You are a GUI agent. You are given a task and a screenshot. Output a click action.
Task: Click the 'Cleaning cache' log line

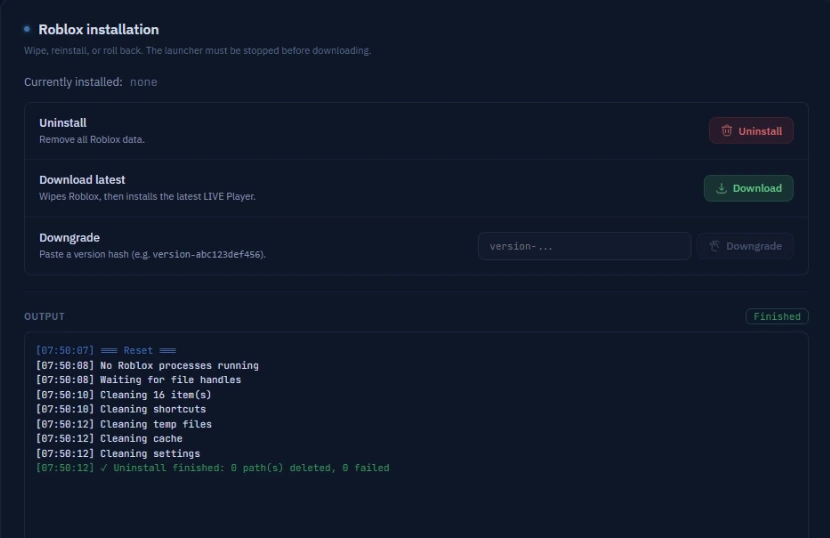tap(109, 438)
